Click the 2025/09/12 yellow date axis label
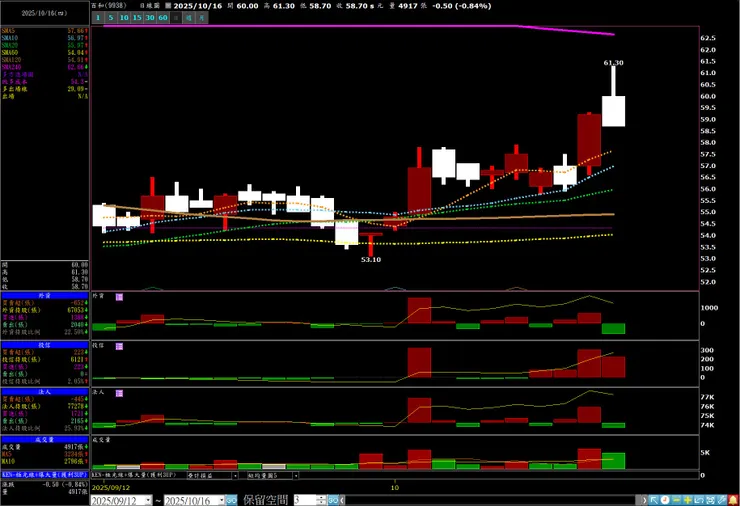The image size is (740, 506). coord(111,488)
